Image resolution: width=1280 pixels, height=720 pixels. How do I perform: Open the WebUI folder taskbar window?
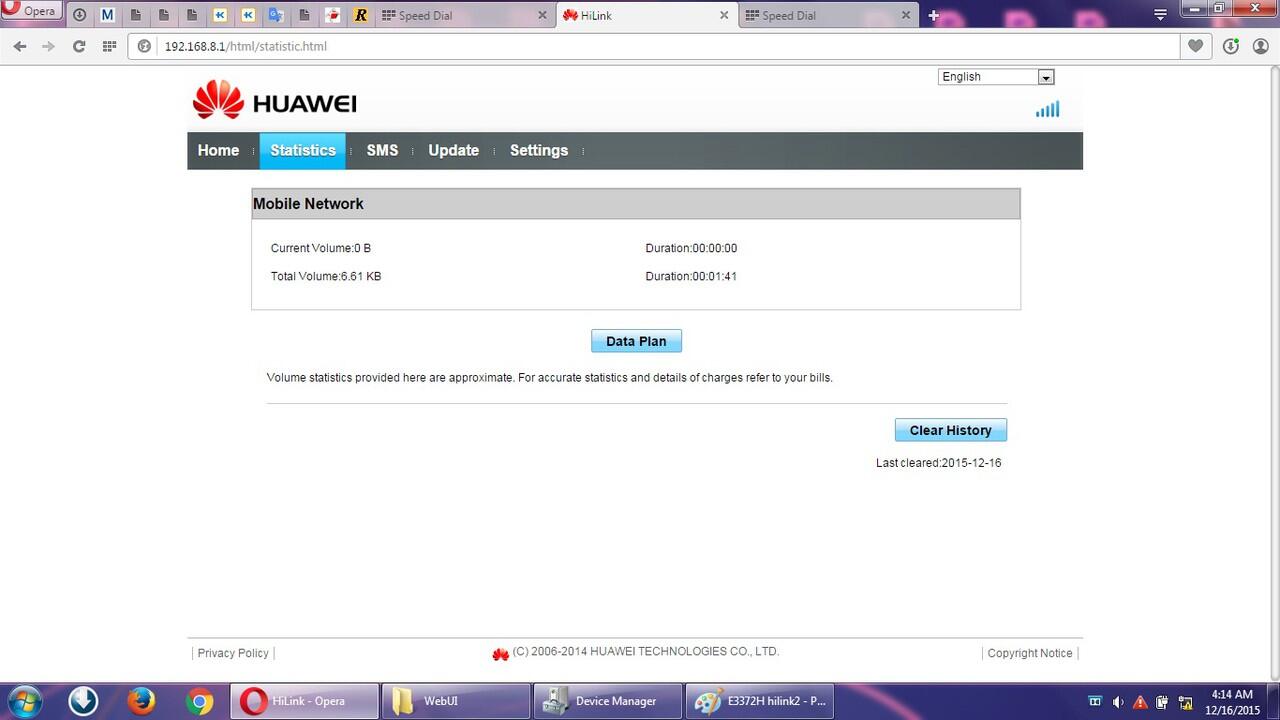[x=456, y=701]
